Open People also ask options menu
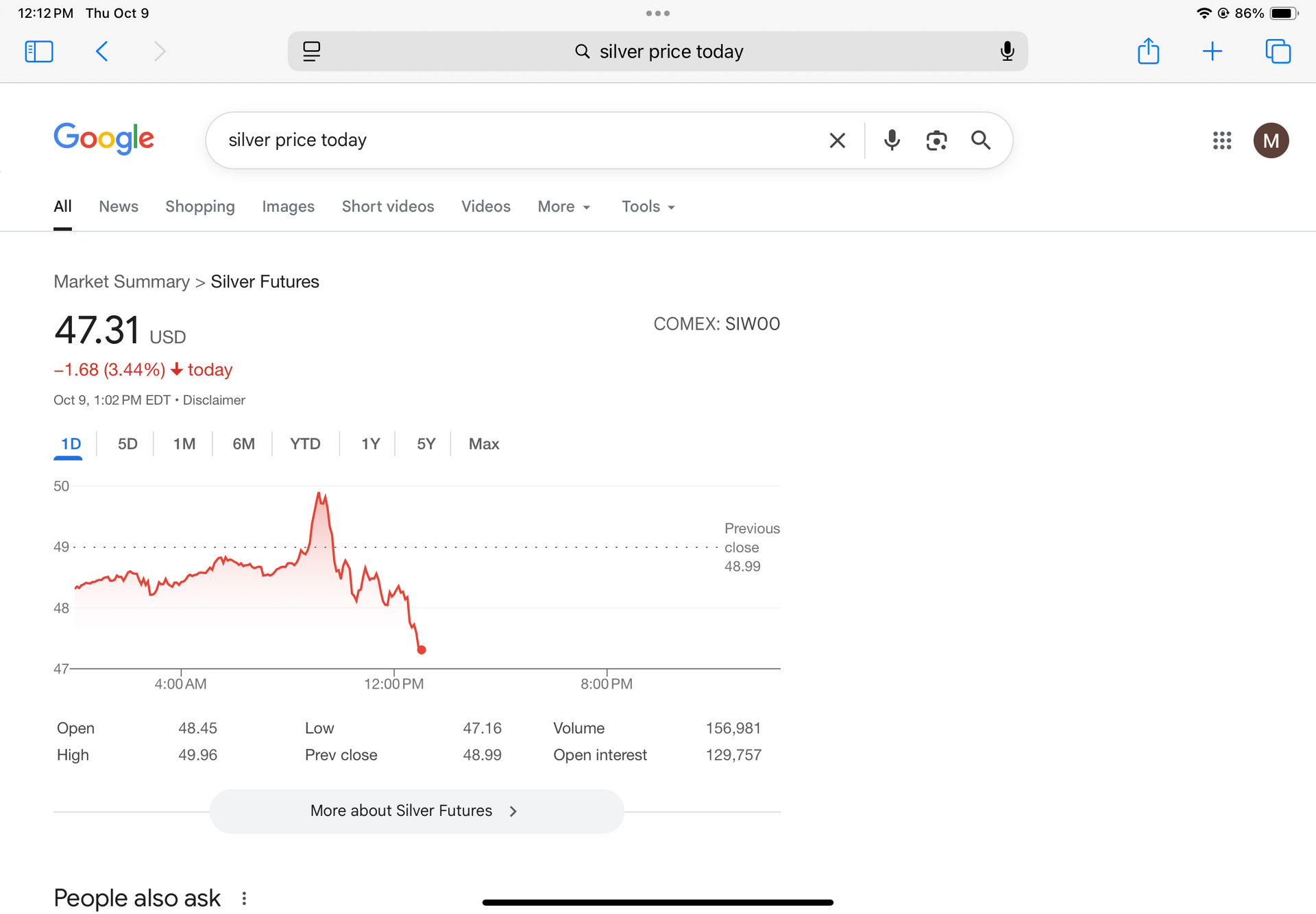Viewport: 1316px width, 914px height. pos(244,898)
